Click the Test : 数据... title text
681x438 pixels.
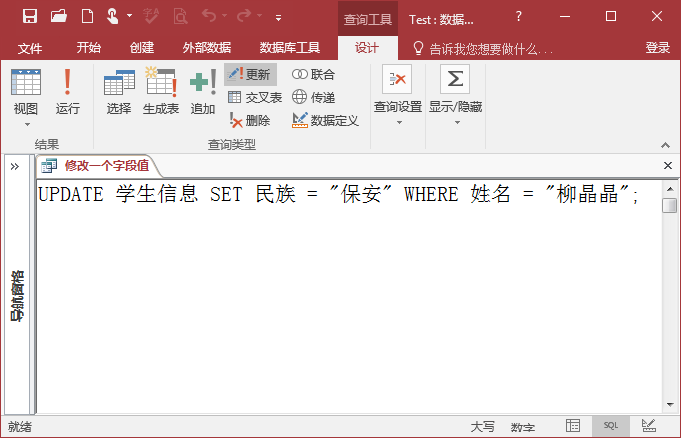(441, 20)
